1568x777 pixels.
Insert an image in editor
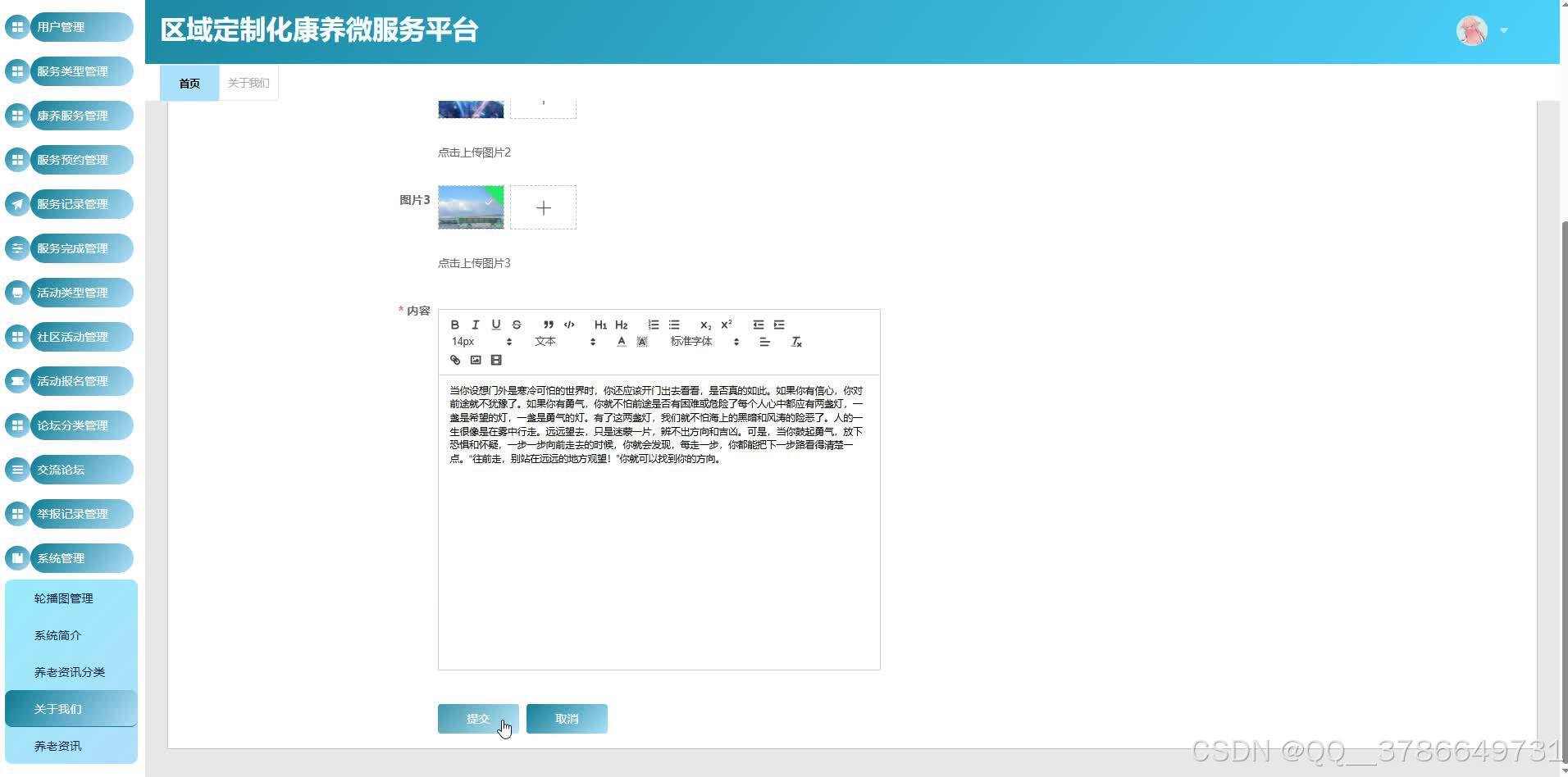pos(476,360)
